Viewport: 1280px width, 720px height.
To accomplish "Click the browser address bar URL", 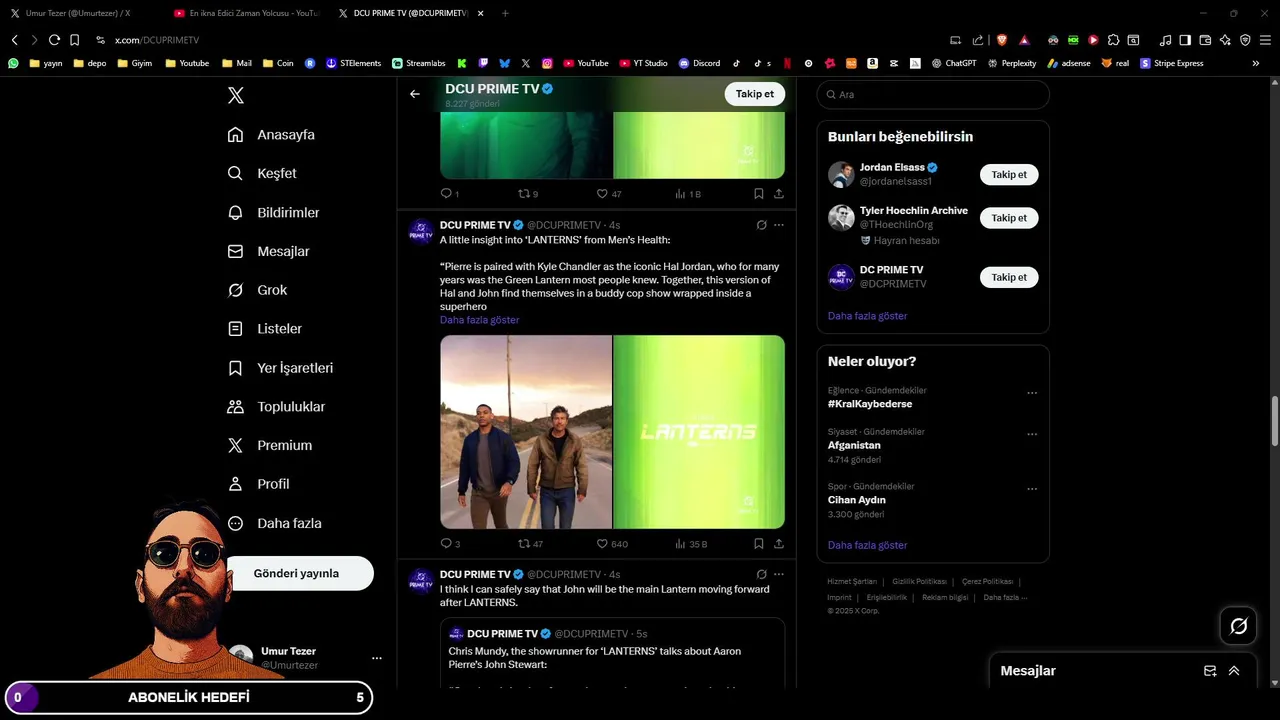I will (x=157, y=40).
